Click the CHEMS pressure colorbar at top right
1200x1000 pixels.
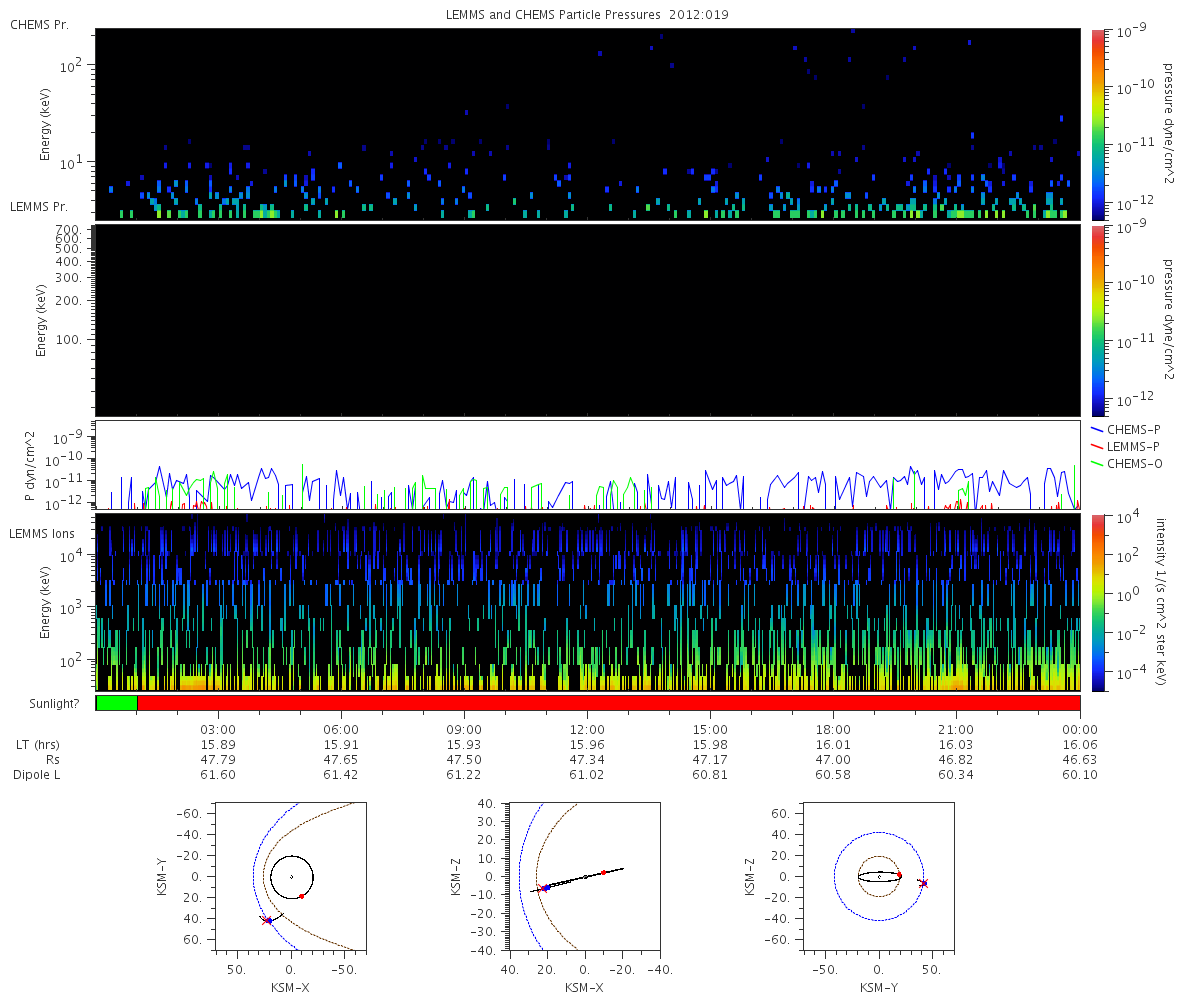click(1098, 123)
